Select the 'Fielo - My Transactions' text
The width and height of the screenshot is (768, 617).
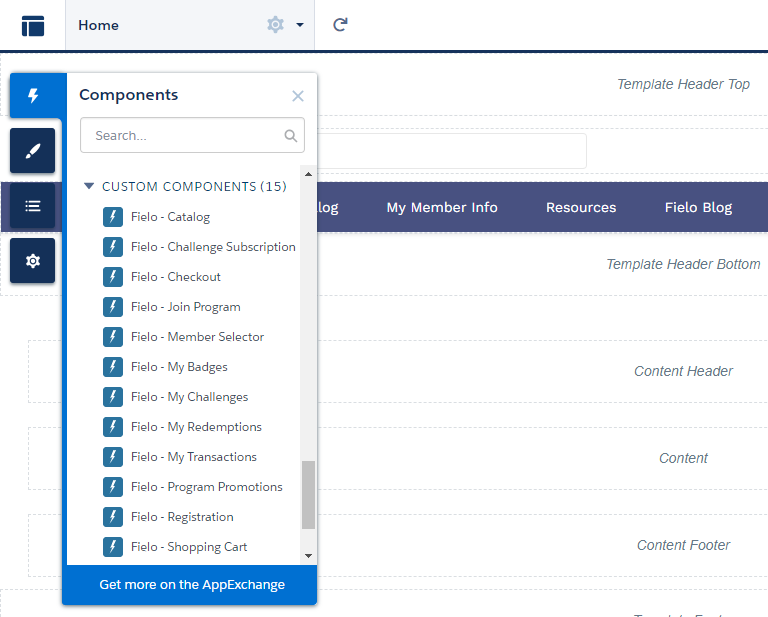pos(194,457)
